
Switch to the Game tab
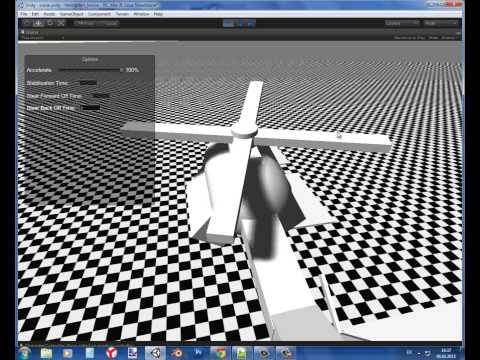click(x=32, y=32)
